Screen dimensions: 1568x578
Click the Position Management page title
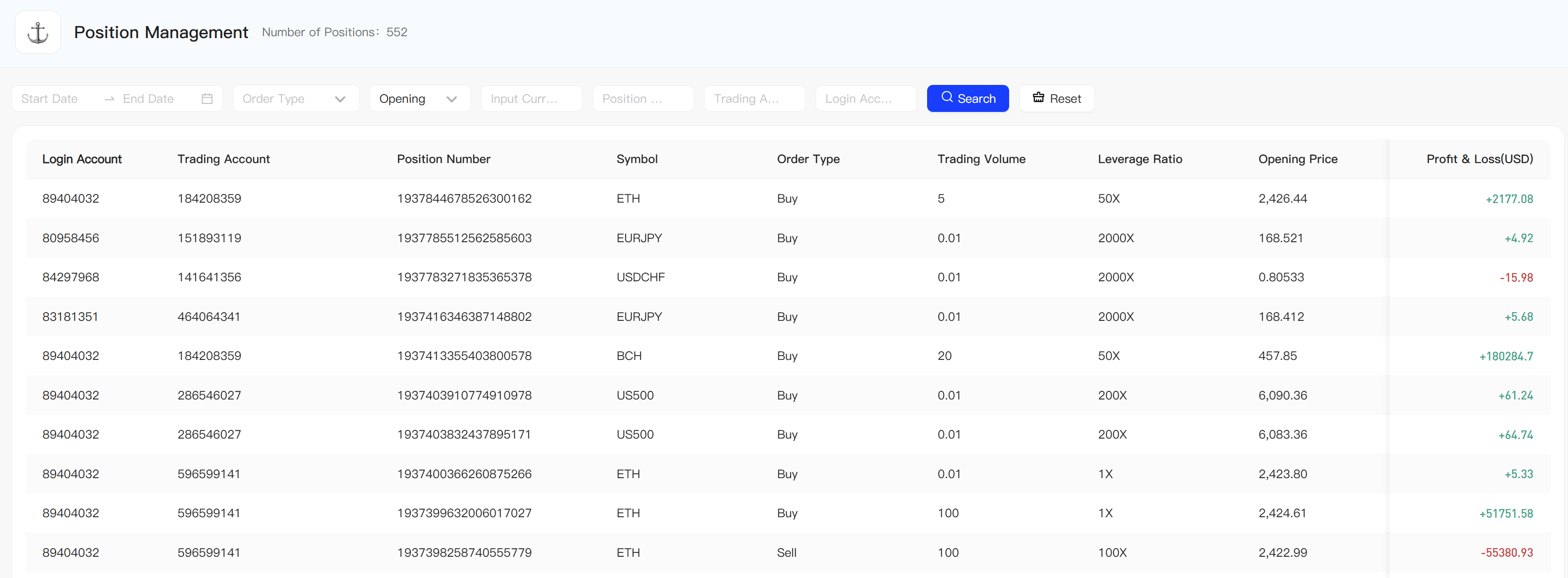pos(161,32)
